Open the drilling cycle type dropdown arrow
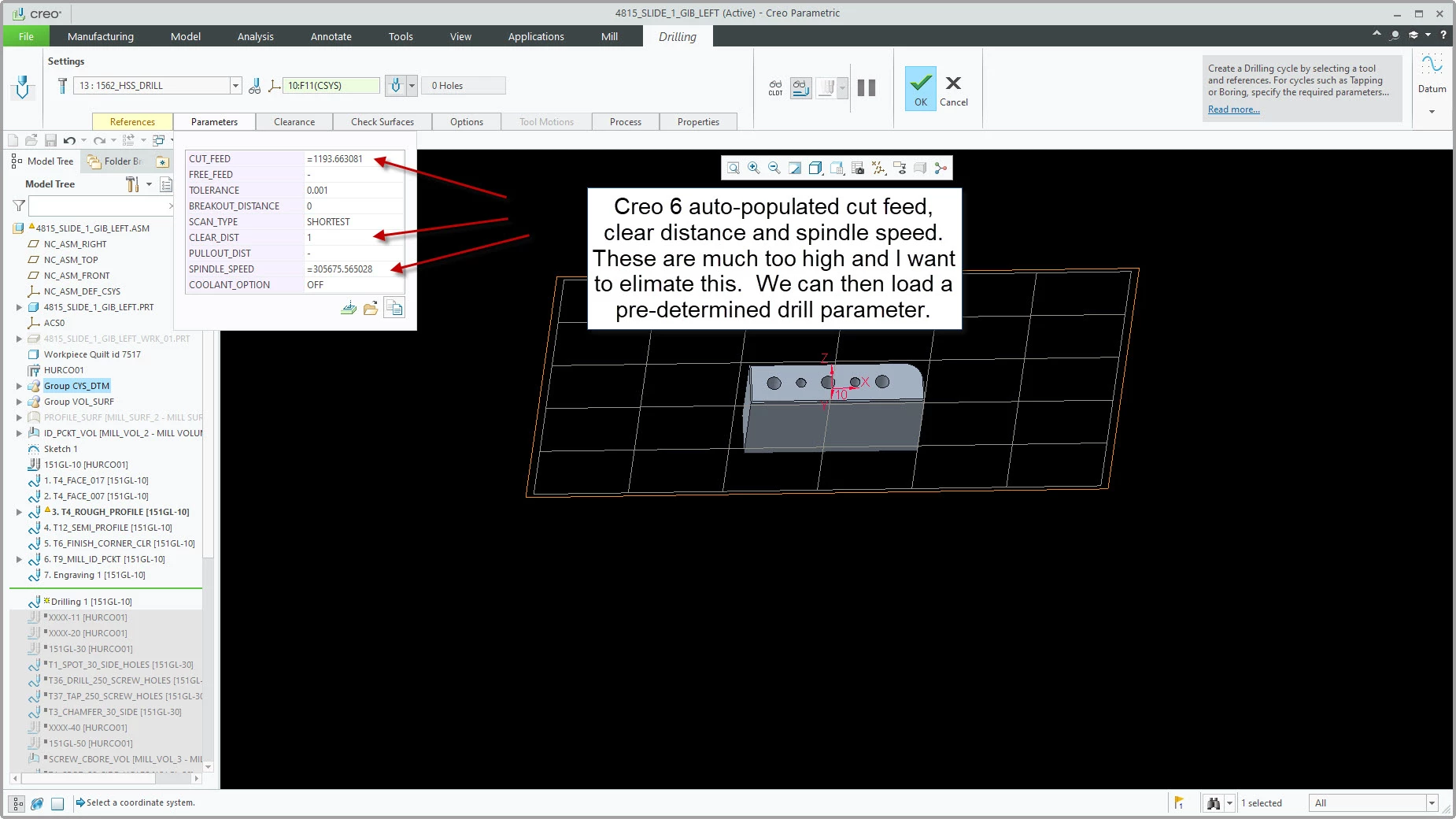The height and width of the screenshot is (819, 1456). coord(412,86)
